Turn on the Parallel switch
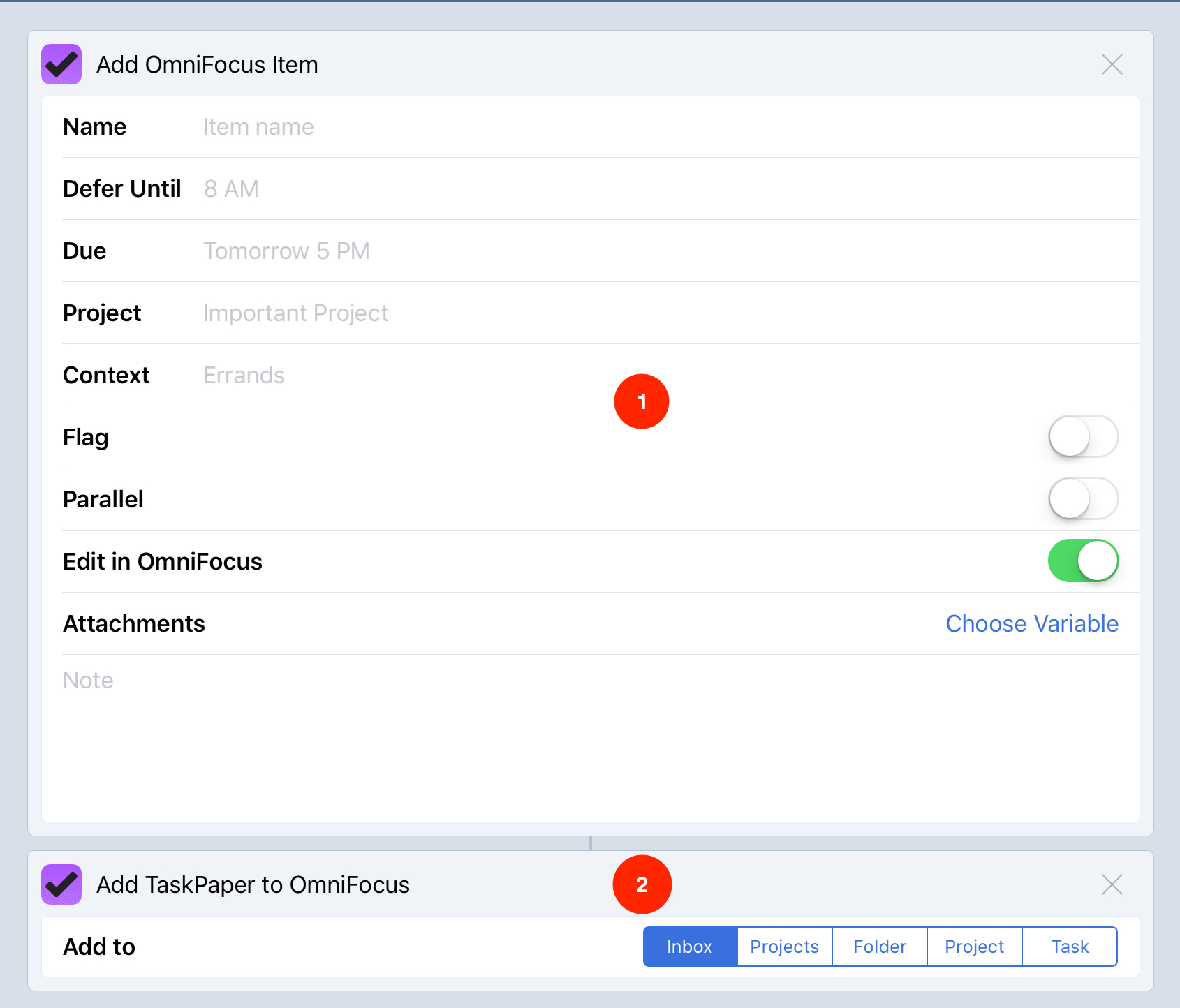Screen dimensions: 1180x1008 tap(1083, 499)
